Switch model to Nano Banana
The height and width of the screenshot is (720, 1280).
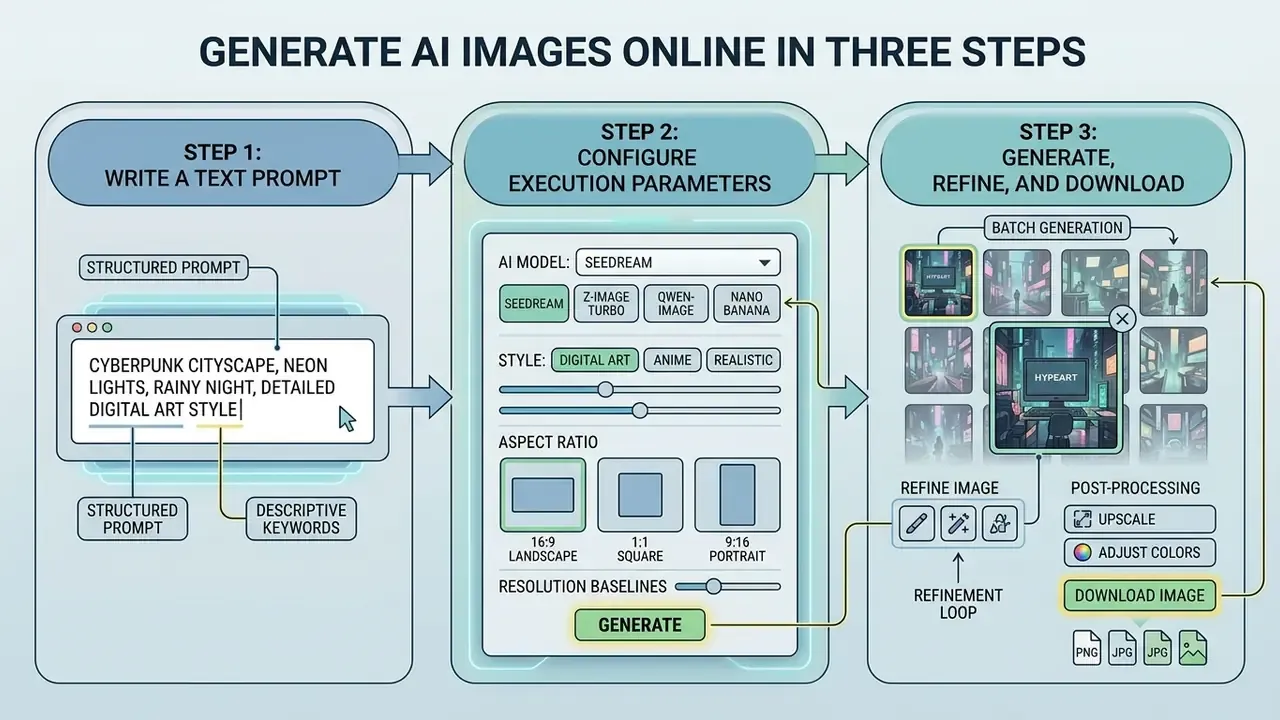(748, 303)
